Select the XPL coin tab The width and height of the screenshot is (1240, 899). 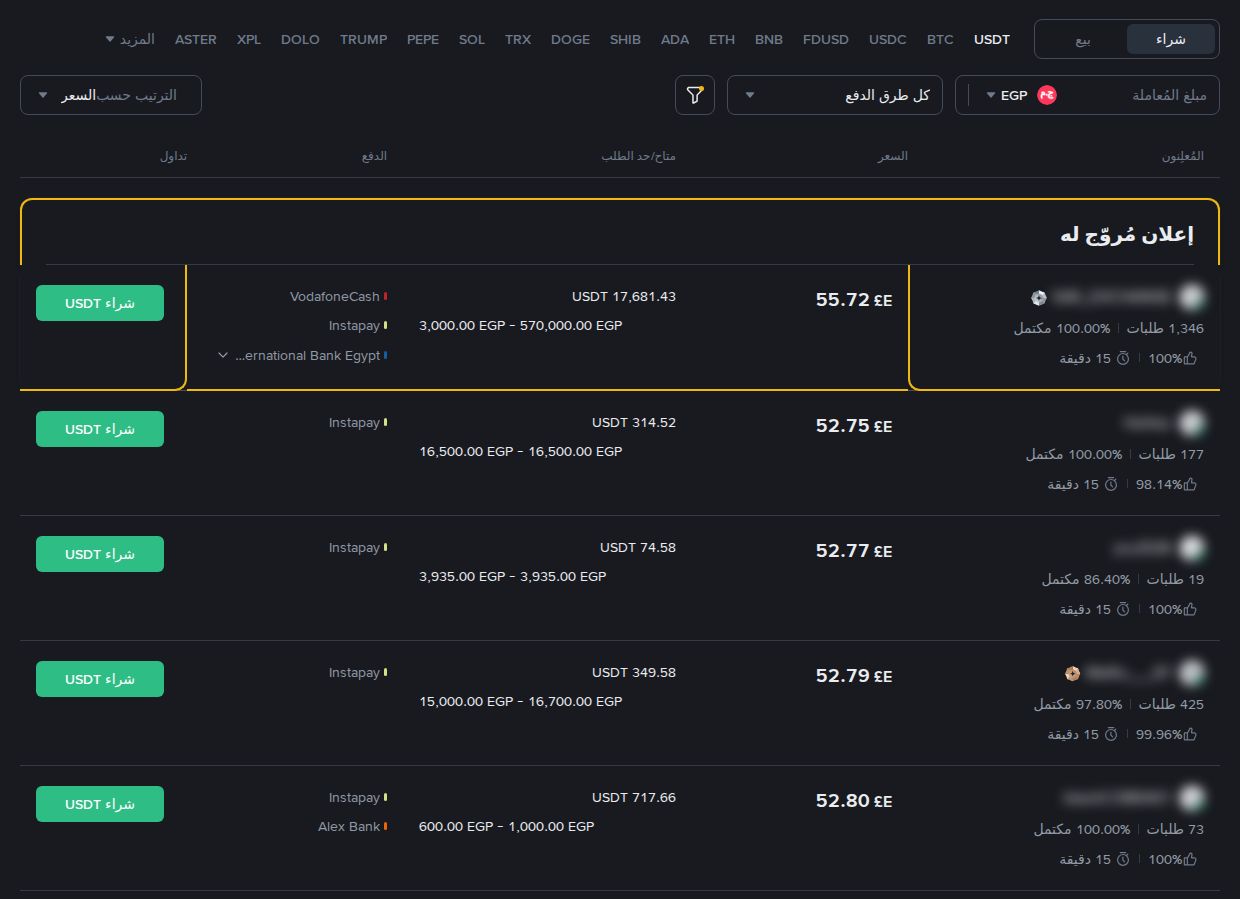249,40
